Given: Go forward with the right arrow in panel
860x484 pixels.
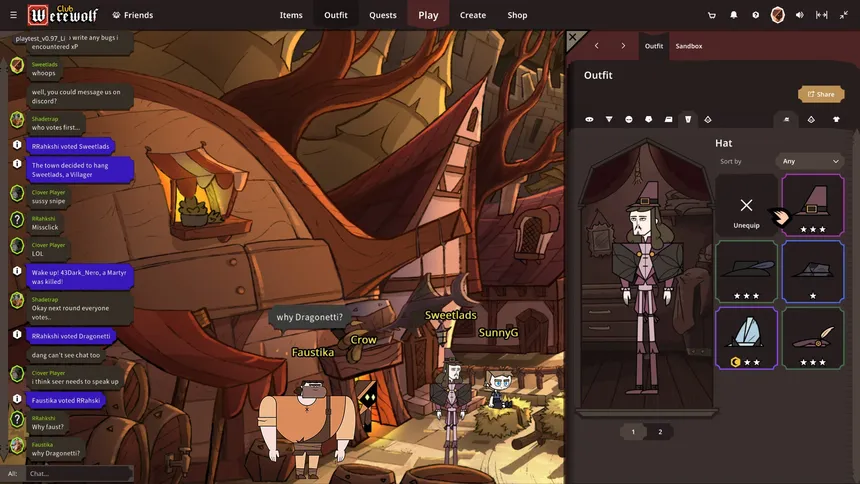Looking at the screenshot, I should click(x=623, y=46).
